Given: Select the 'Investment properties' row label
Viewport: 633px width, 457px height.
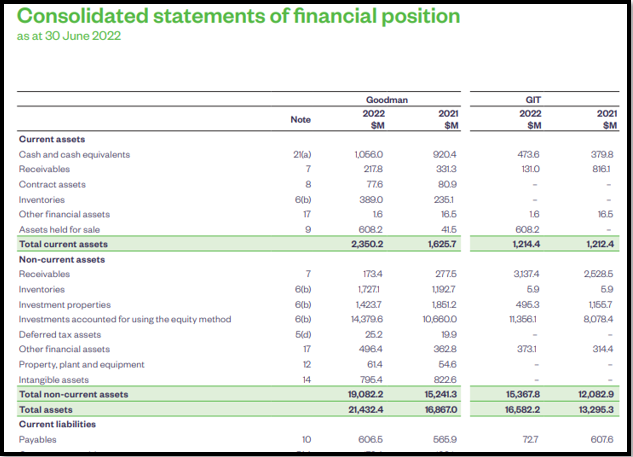Looking at the screenshot, I should [x=65, y=305].
